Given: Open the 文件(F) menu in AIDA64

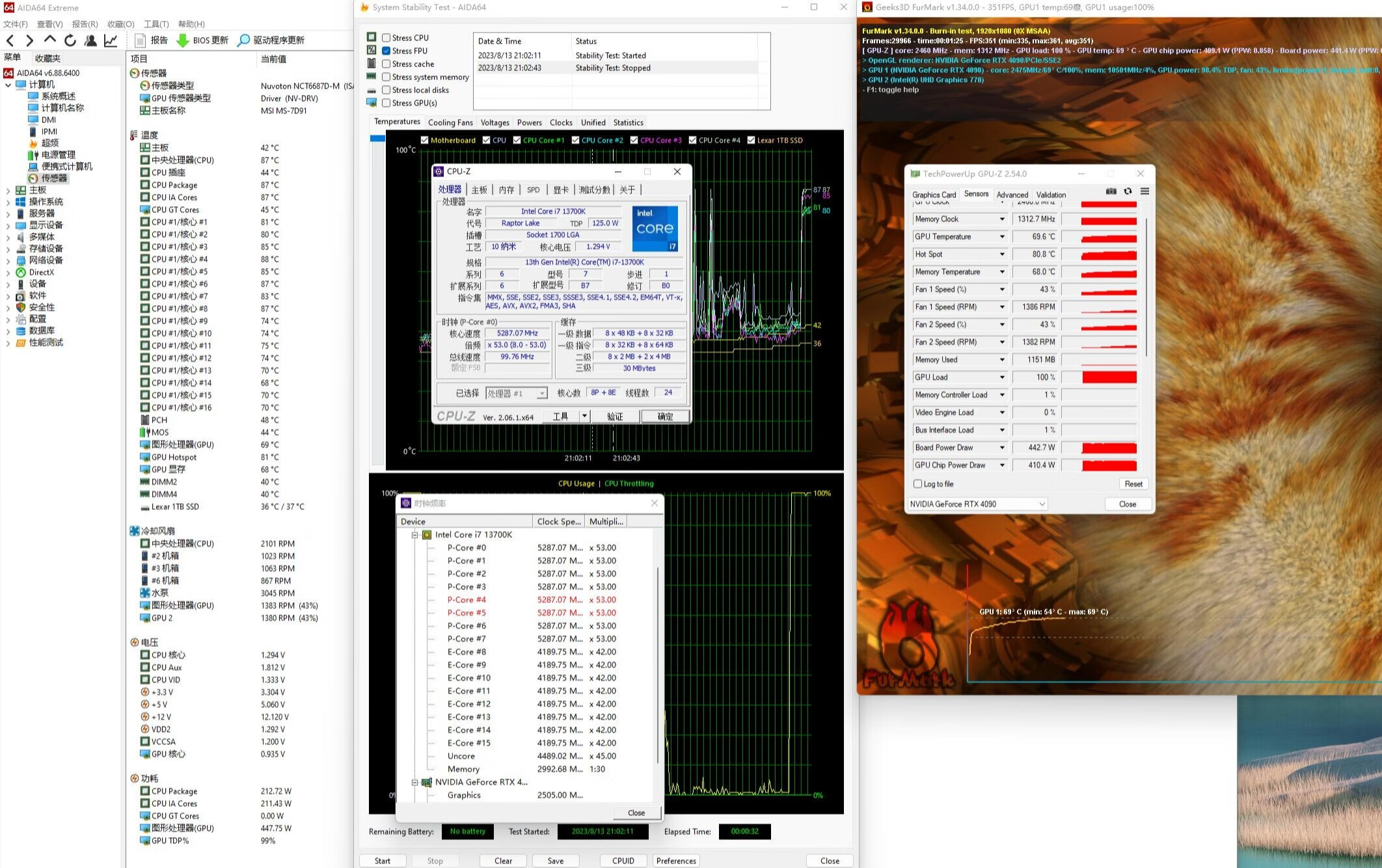Looking at the screenshot, I should [x=16, y=24].
